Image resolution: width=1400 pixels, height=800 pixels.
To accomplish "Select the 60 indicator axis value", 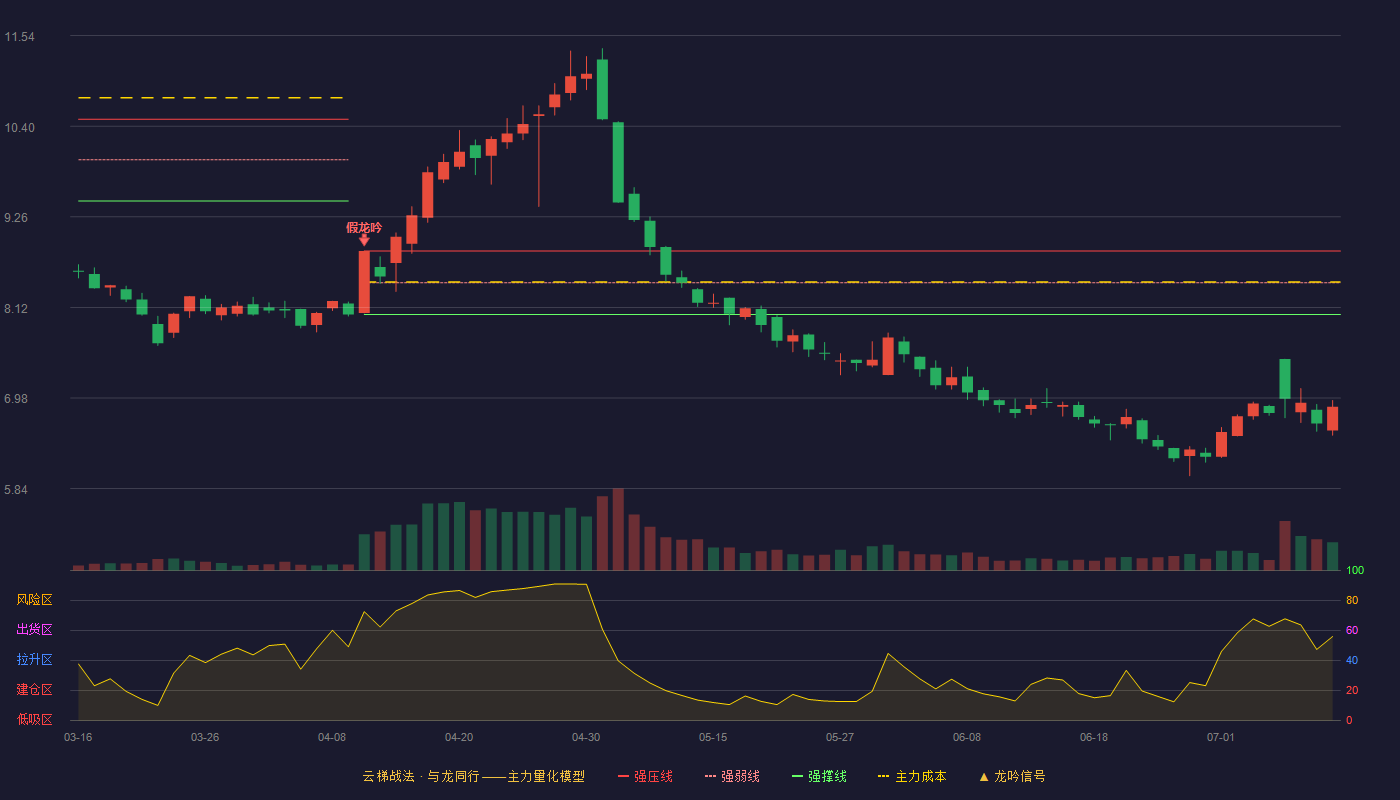I will coord(1352,631).
